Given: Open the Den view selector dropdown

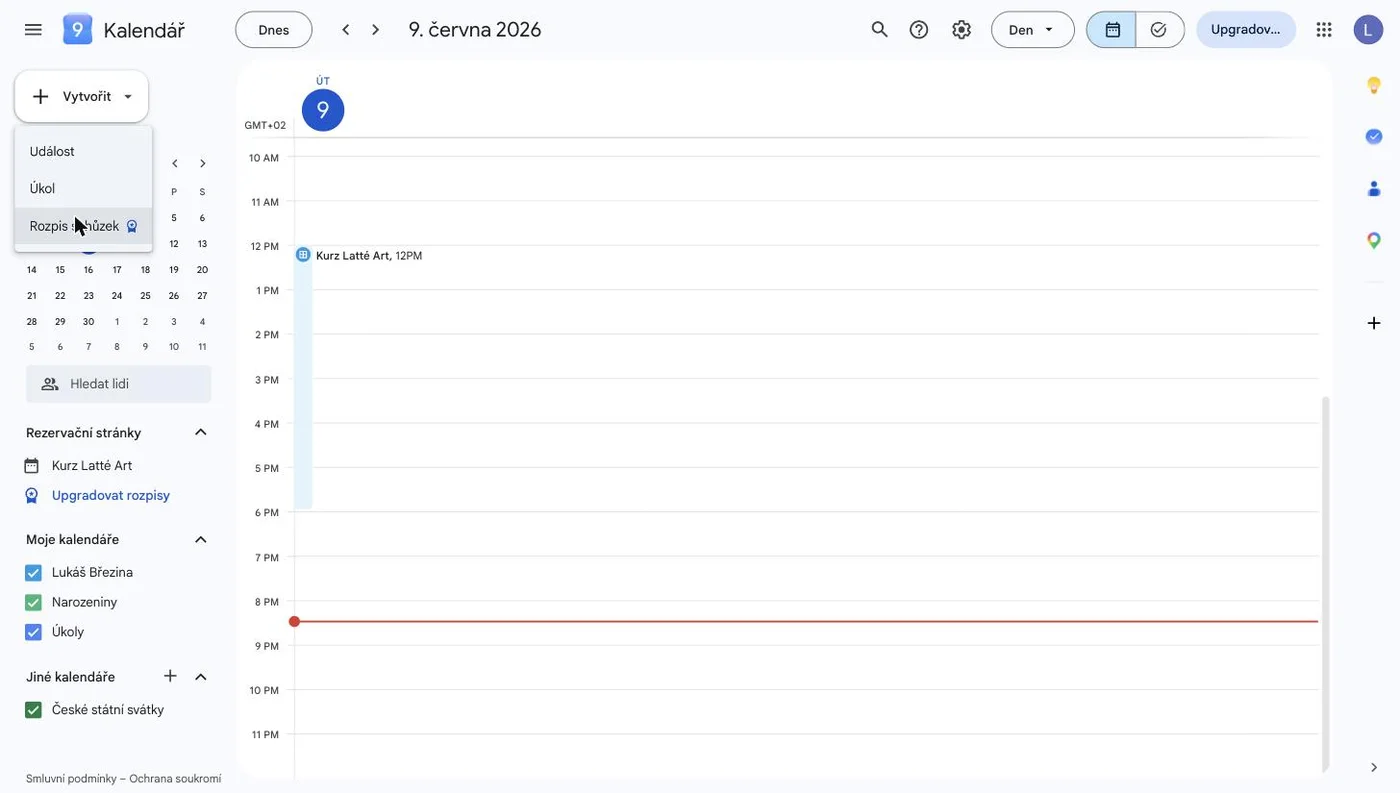Looking at the screenshot, I should click(1032, 30).
